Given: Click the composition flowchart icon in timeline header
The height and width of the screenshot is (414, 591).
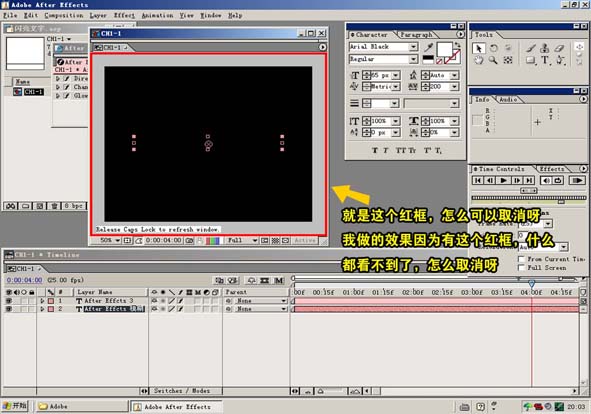Looking at the screenshot, I should (219, 280).
